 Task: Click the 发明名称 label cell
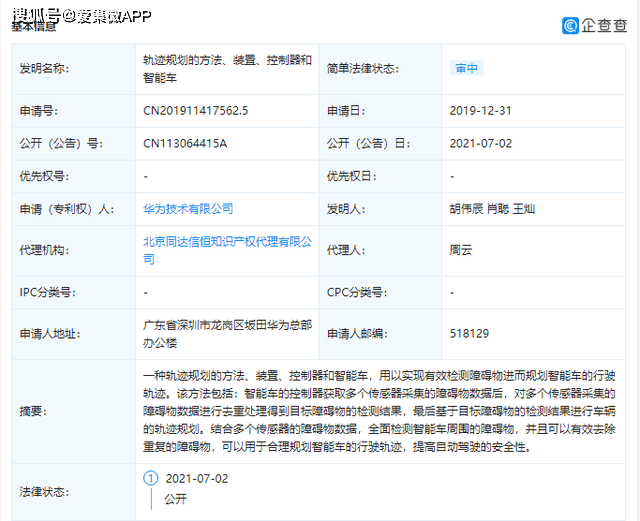[x=73, y=69]
